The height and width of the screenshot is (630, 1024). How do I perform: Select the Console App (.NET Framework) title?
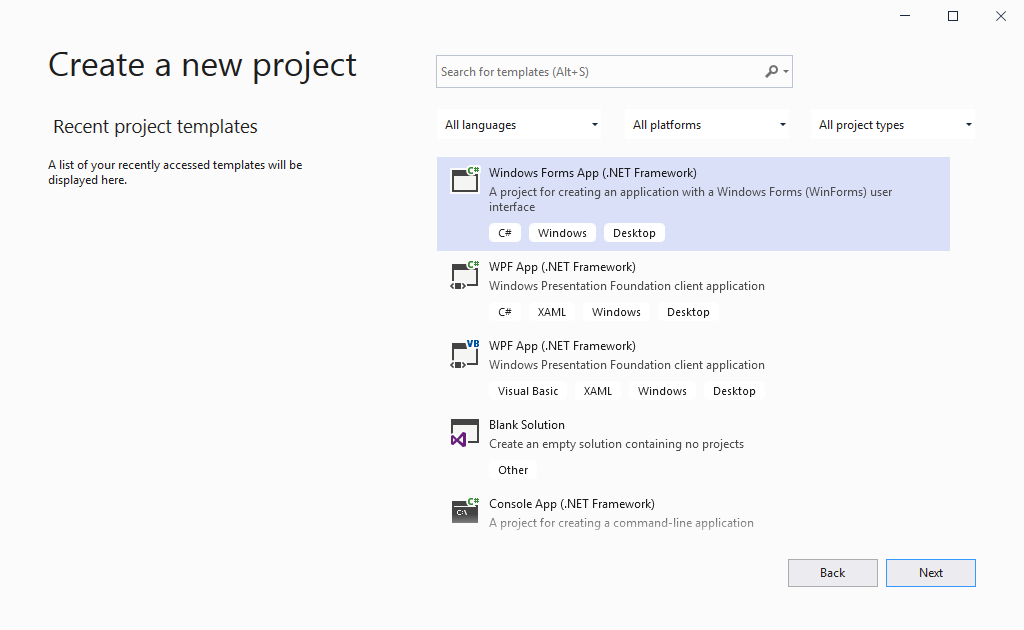pos(572,504)
